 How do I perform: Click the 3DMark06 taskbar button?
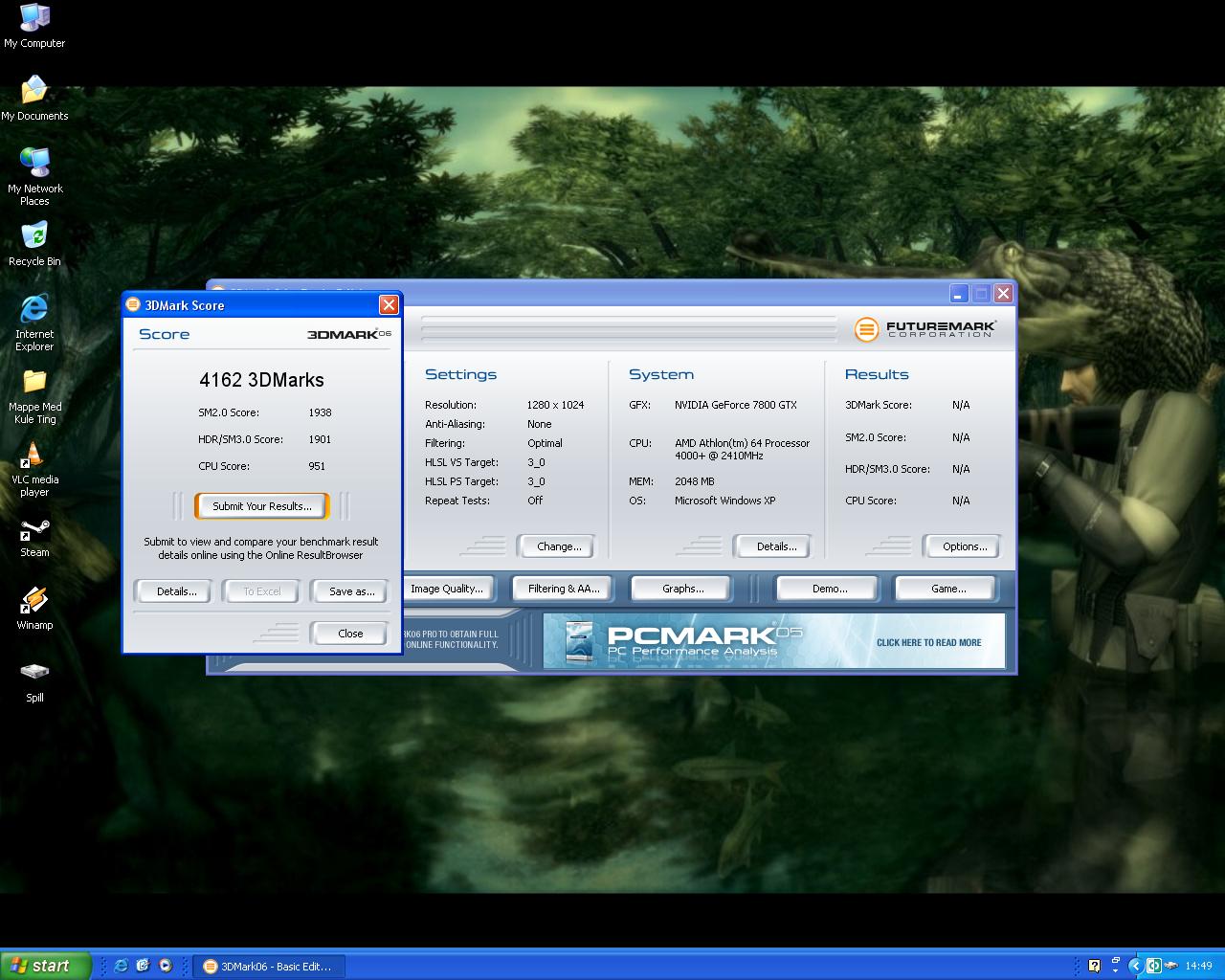268,967
